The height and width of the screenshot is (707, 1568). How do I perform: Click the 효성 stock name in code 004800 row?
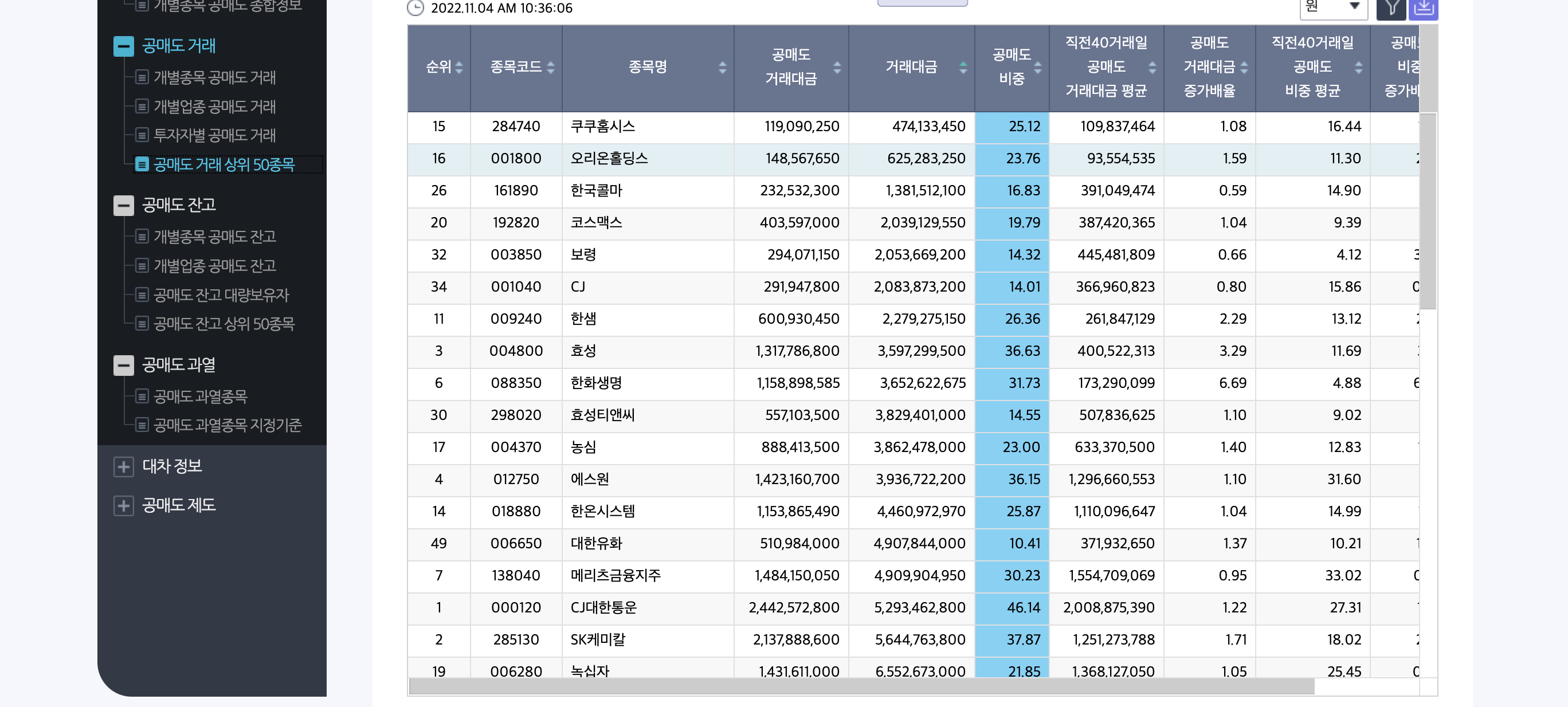(x=583, y=351)
